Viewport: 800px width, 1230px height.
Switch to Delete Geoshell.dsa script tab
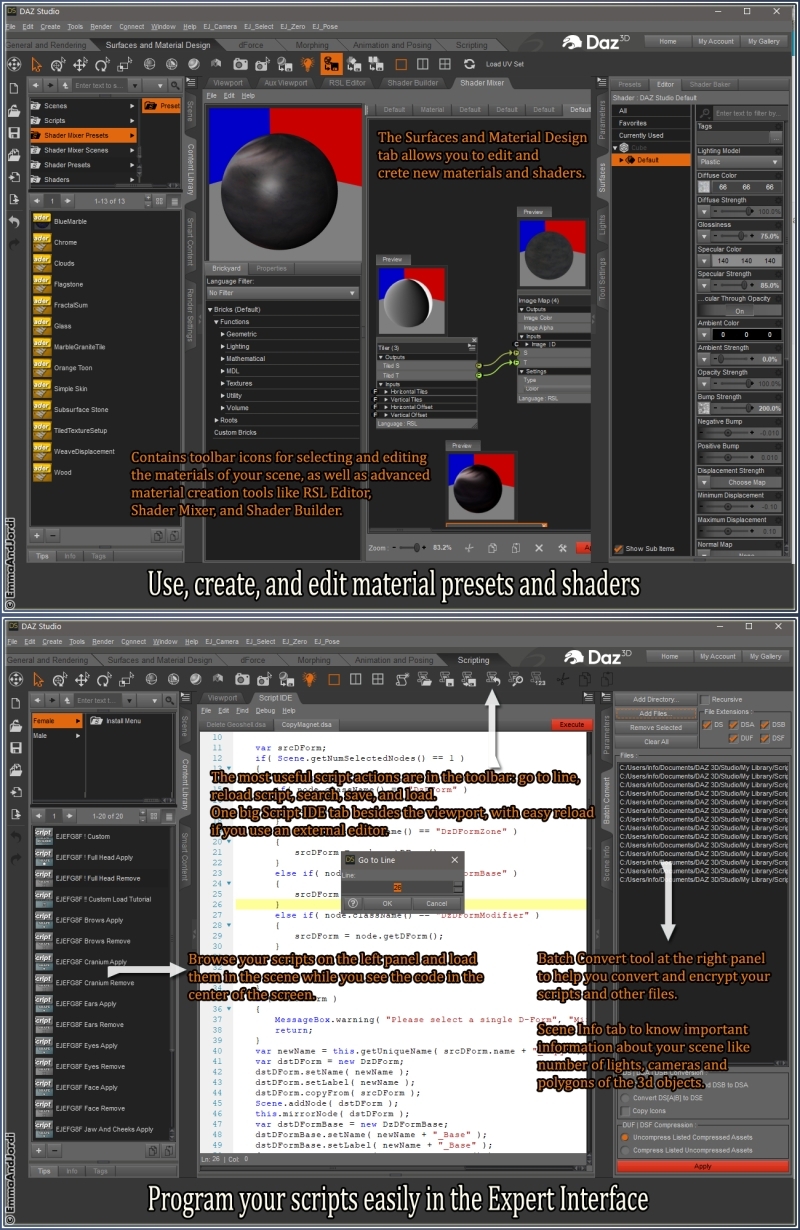click(236, 724)
